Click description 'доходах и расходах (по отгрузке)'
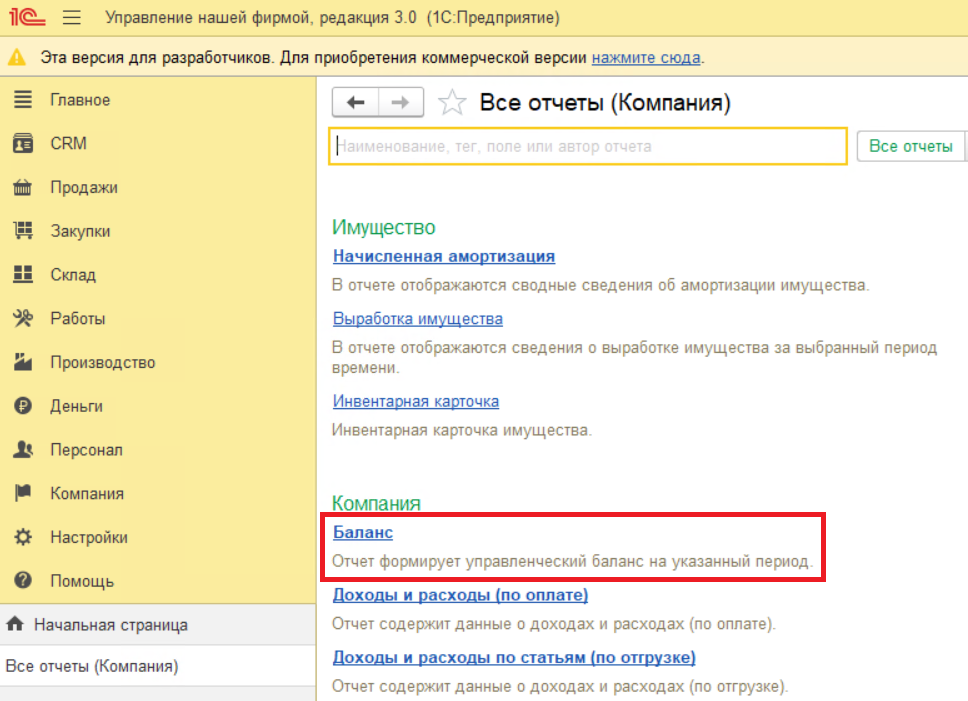 coord(560,686)
